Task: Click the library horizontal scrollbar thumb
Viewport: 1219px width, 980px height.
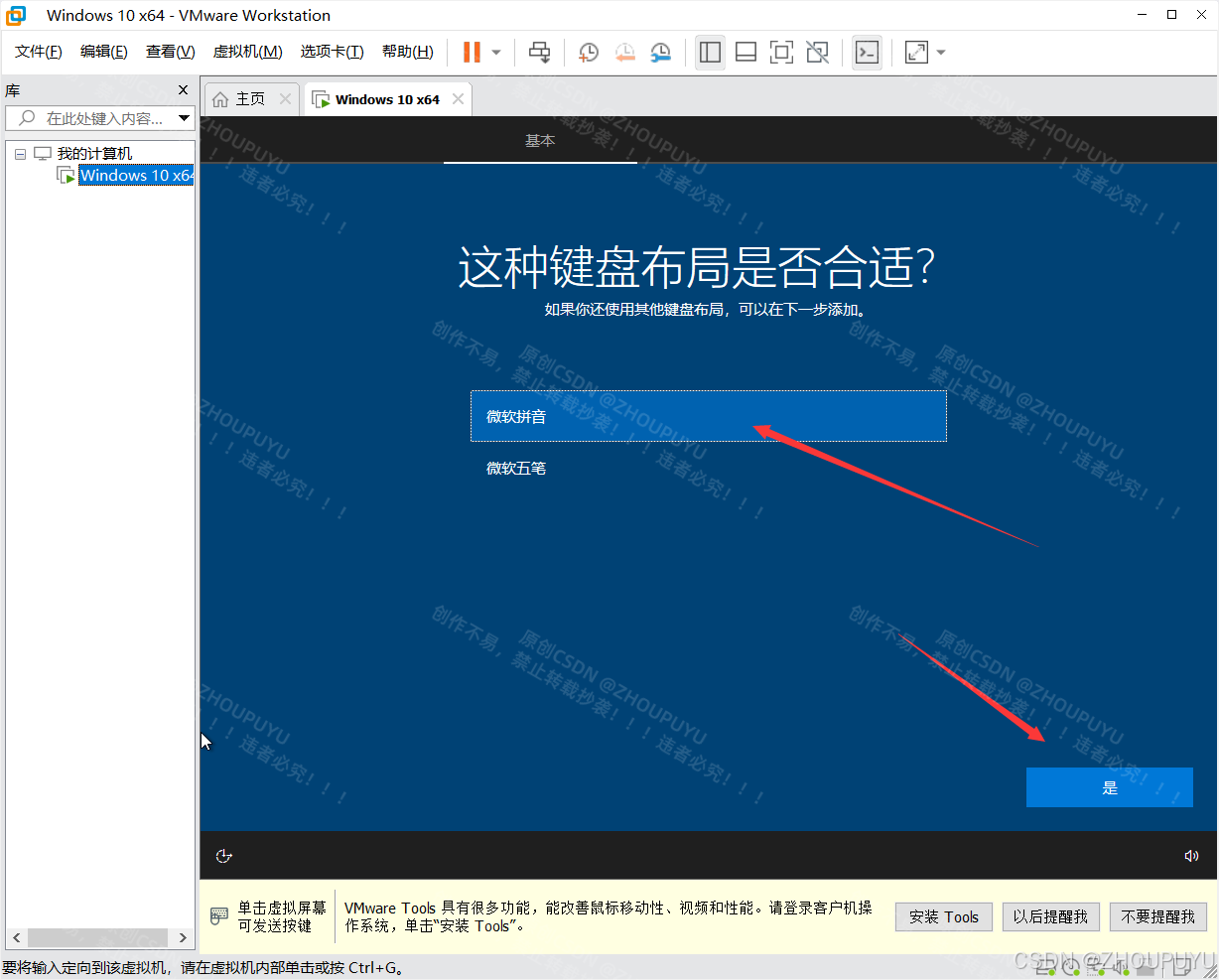Action: (97, 937)
